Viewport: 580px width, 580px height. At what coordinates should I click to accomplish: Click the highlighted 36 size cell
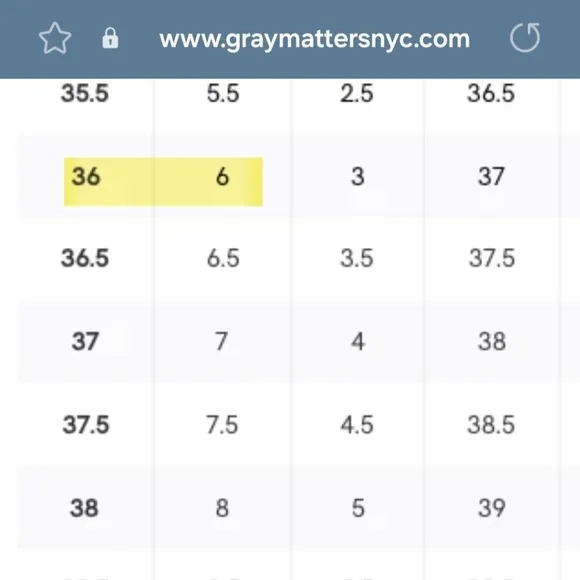tap(86, 176)
